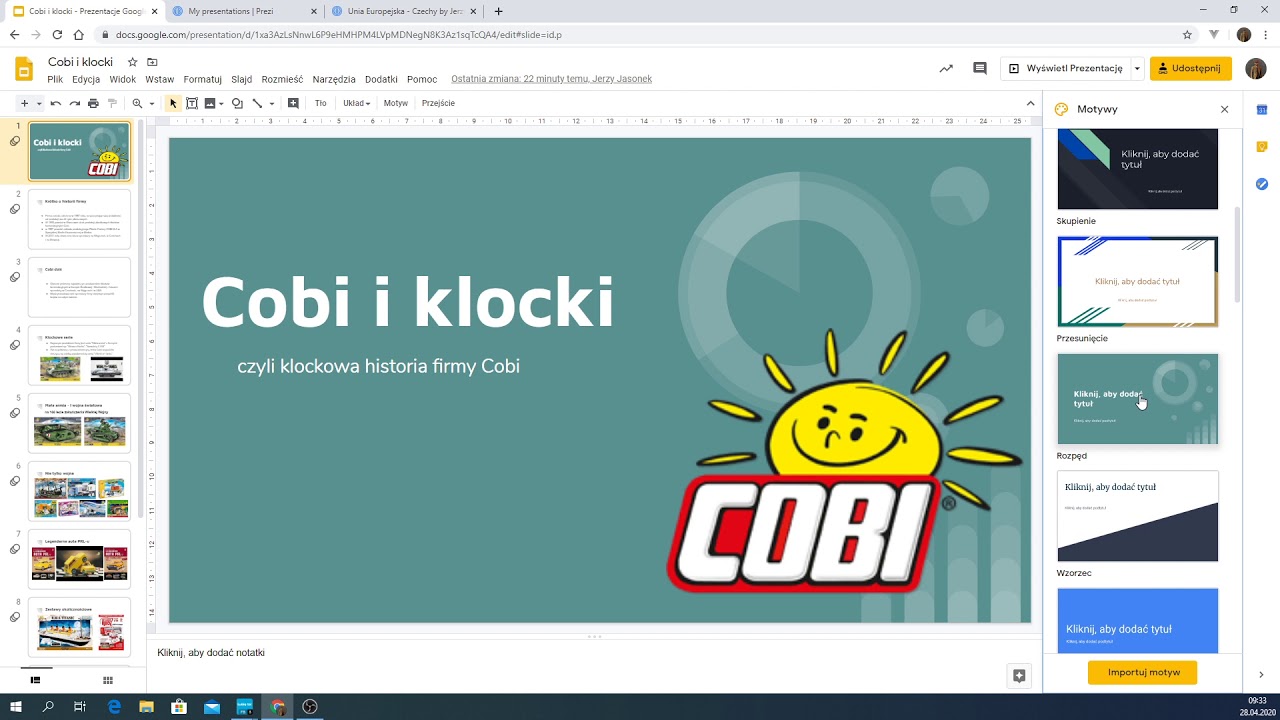Open the Układ layout dropdown
Viewport: 1280px width, 720px height.
tap(356, 103)
